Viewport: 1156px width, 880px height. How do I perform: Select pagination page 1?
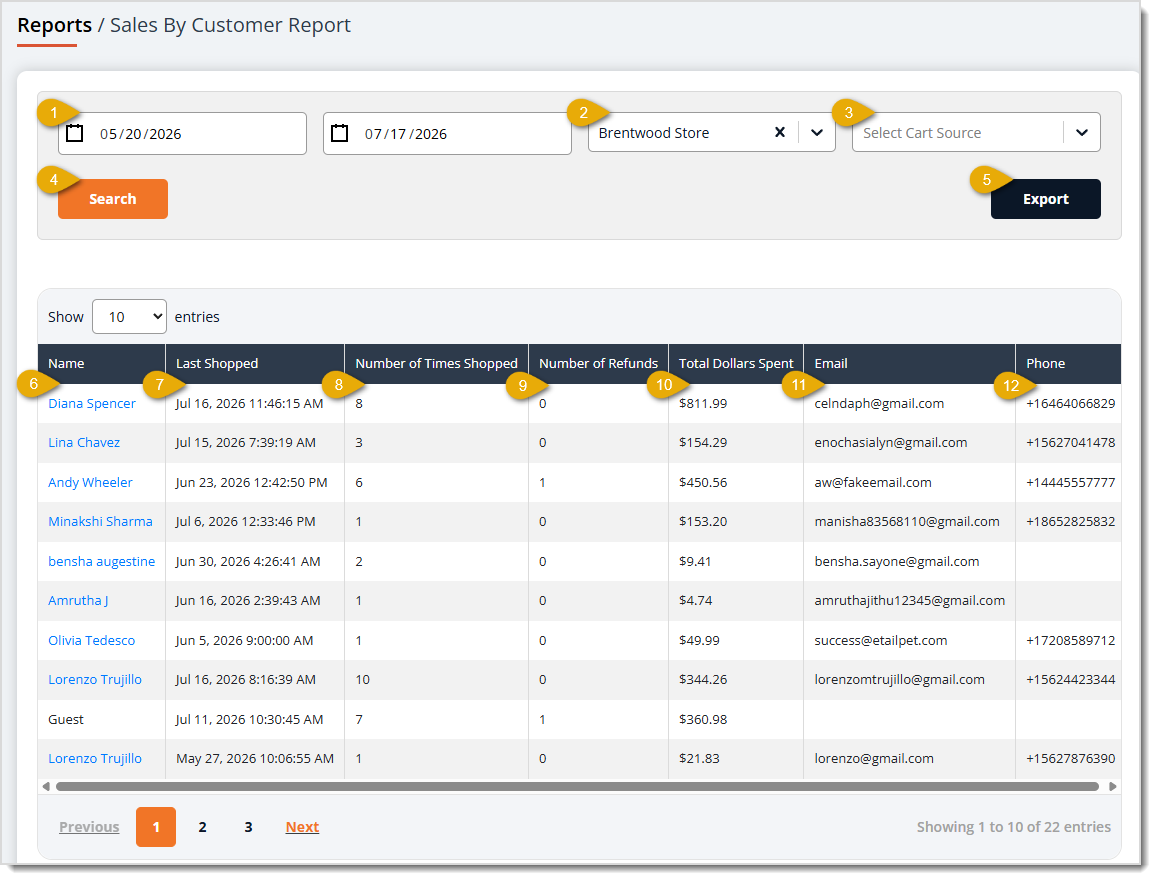click(x=156, y=827)
